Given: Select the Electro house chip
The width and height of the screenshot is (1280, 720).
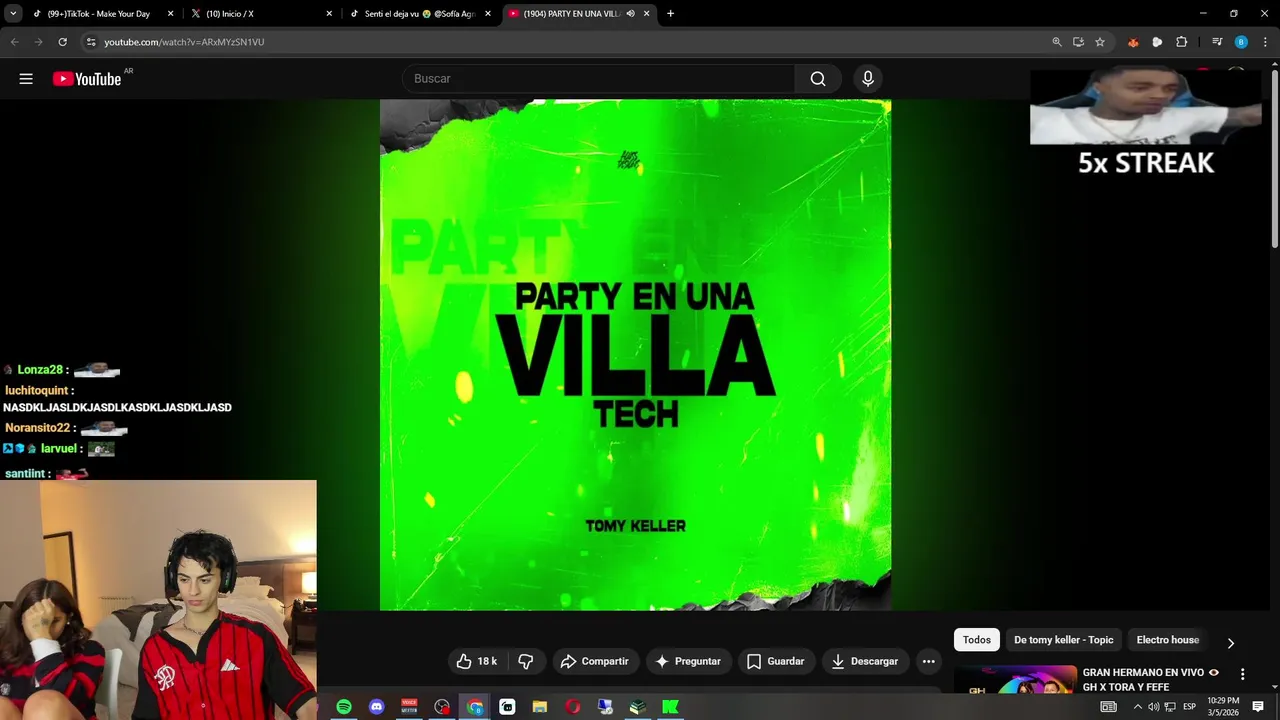Looking at the screenshot, I should coord(1167,640).
